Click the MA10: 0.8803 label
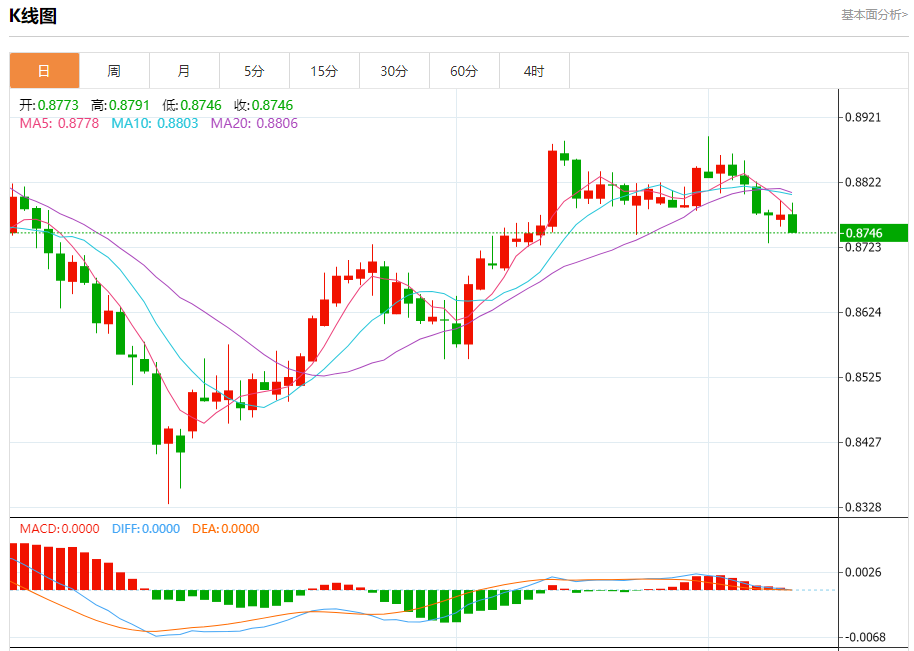Viewport: 914px width, 651px height. 155,124
